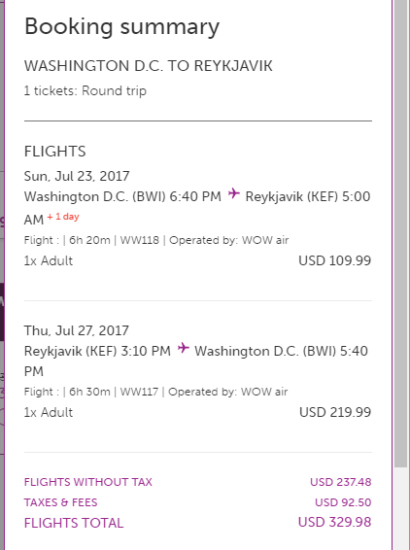
Task: Click the USD 92.50 taxes amount
Action: [343, 502]
